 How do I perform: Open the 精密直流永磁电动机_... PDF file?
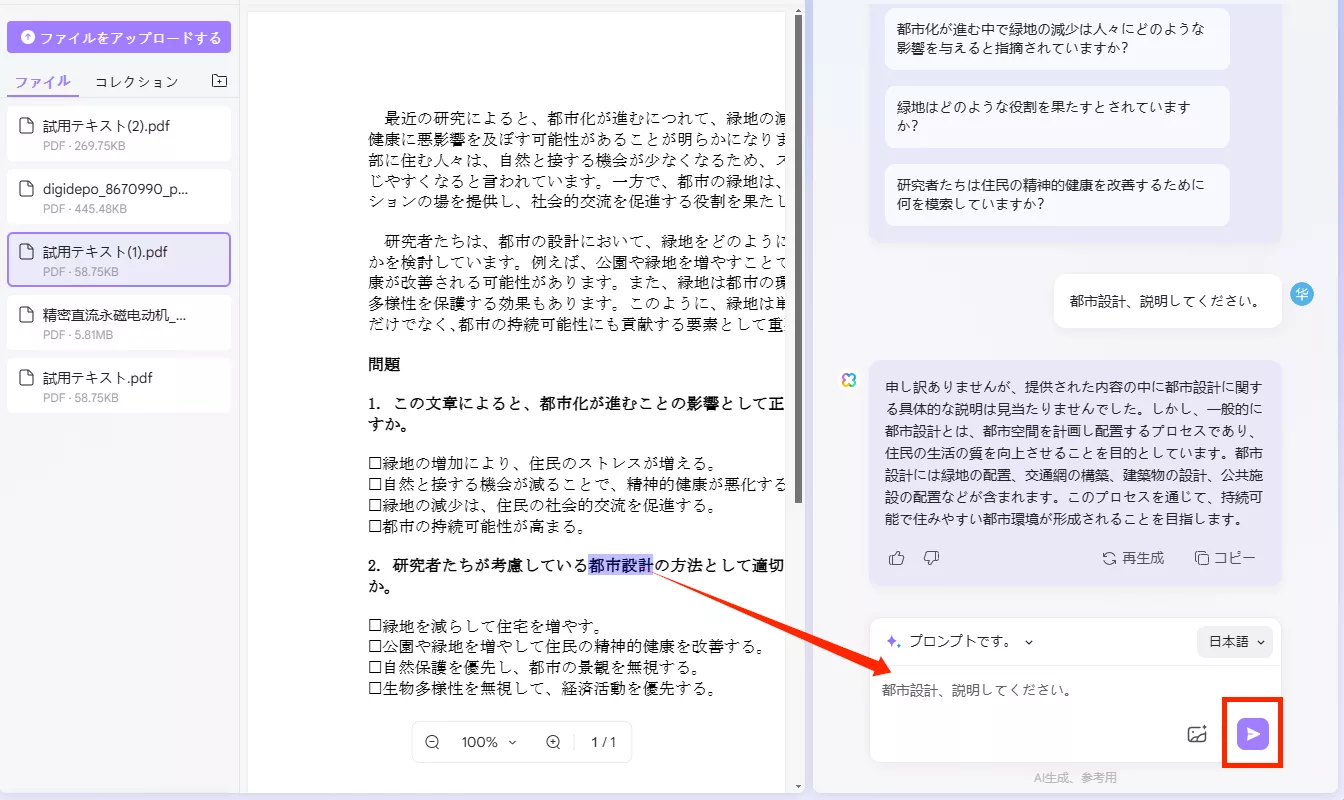[119, 323]
